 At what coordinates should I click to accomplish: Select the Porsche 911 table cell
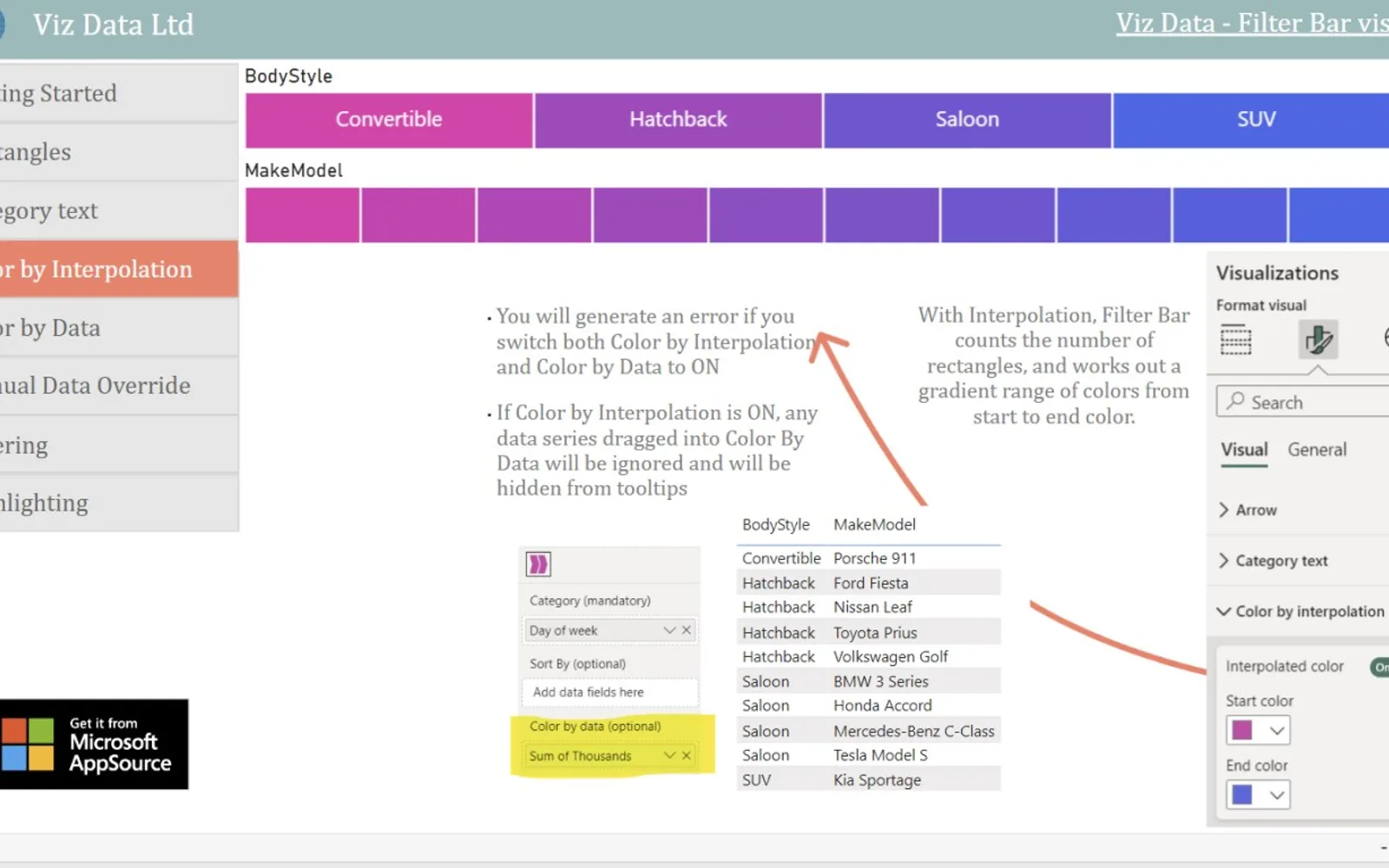874,558
